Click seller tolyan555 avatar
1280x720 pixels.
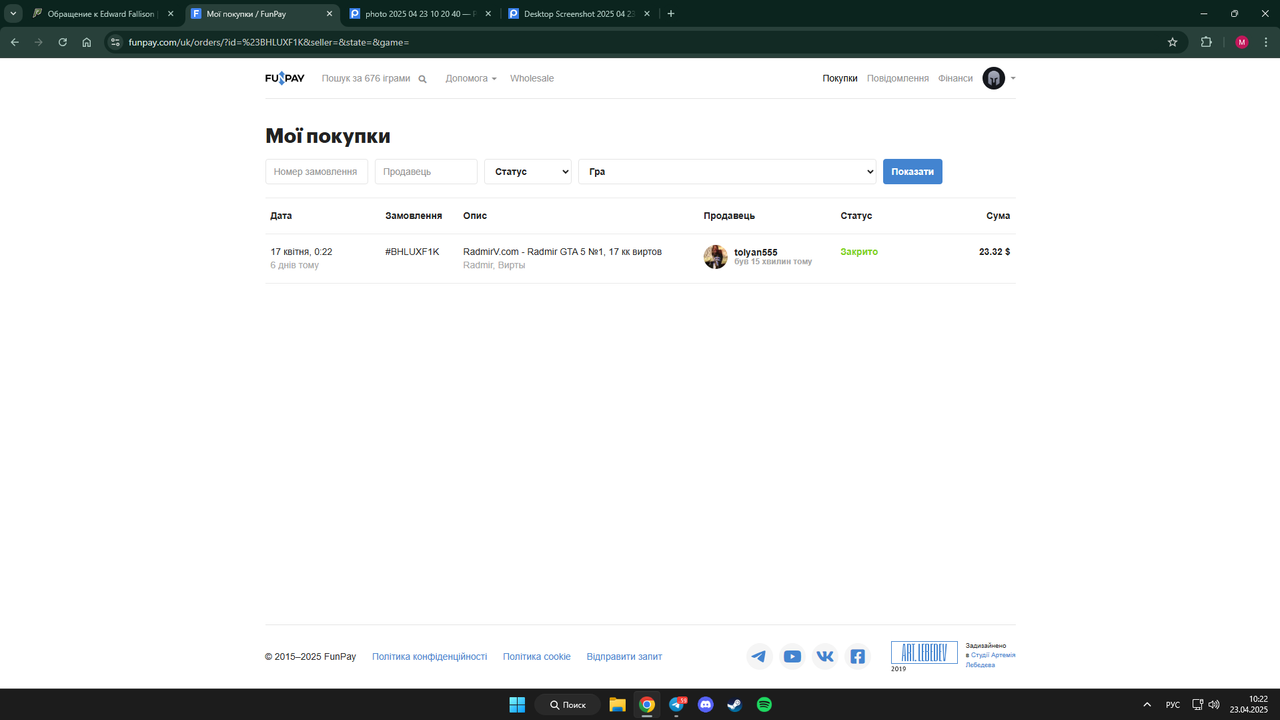coord(716,257)
